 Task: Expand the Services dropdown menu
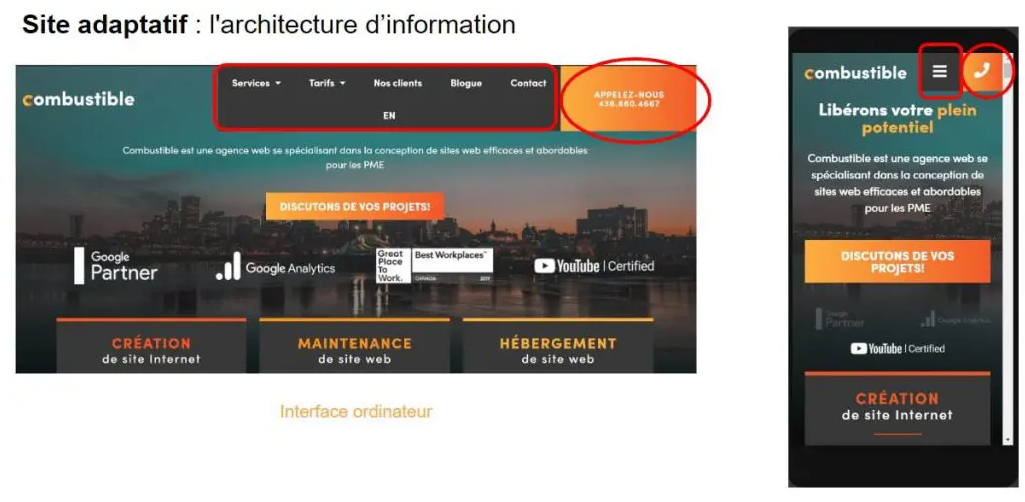point(256,83)
